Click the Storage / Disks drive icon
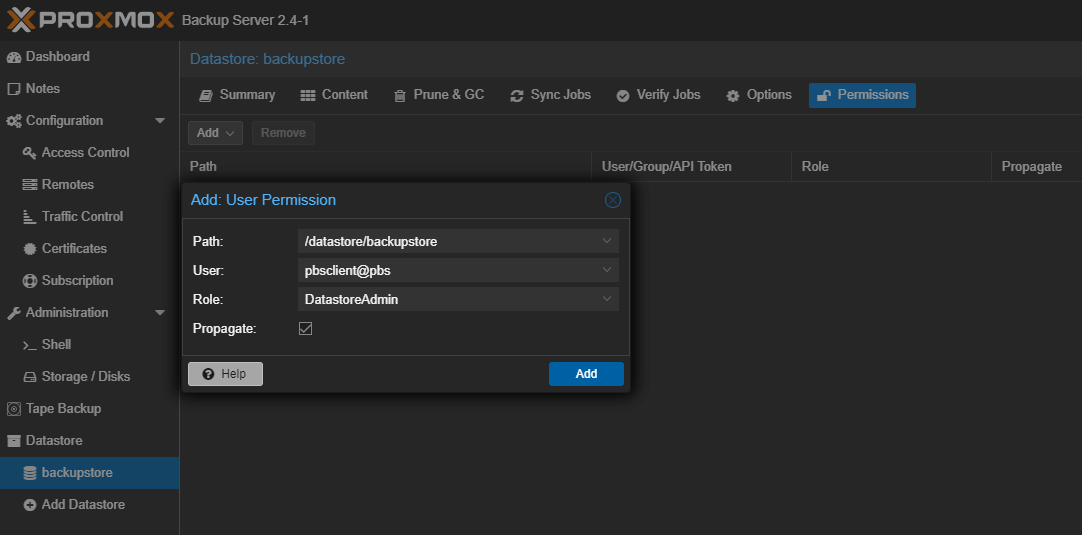 coord(30,377)
